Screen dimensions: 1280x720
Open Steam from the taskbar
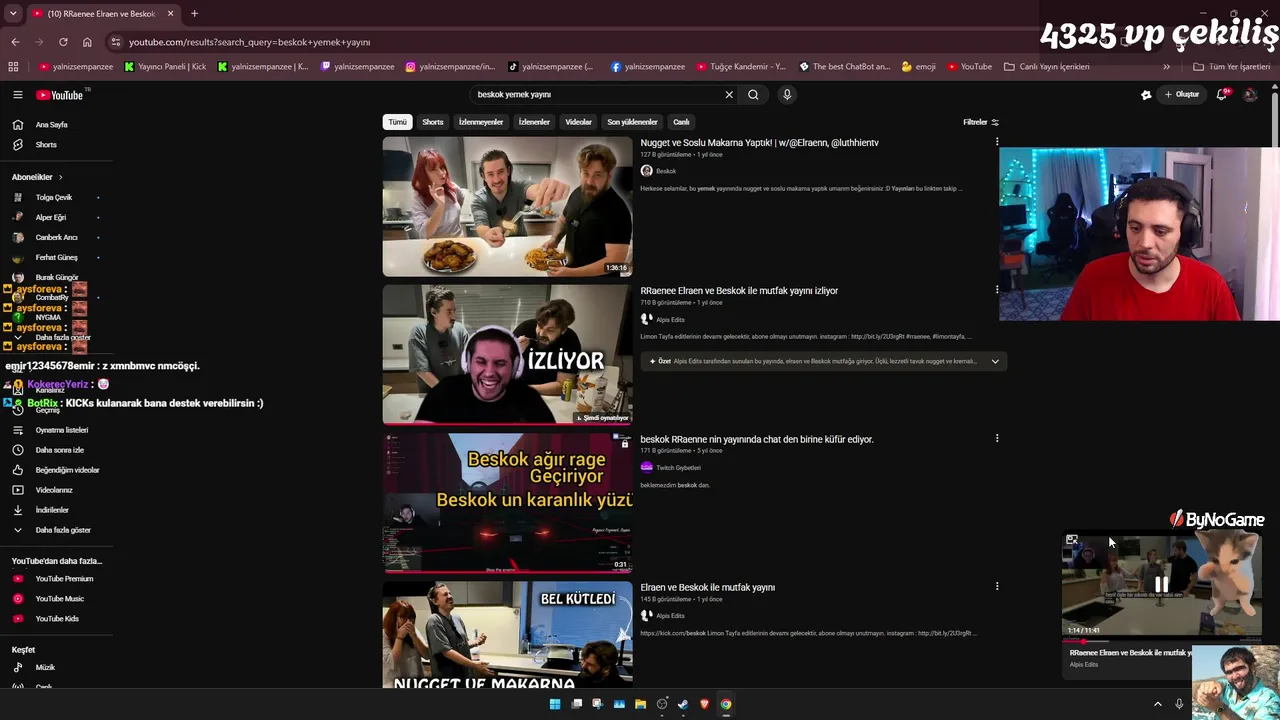click(x=683, y=704)
